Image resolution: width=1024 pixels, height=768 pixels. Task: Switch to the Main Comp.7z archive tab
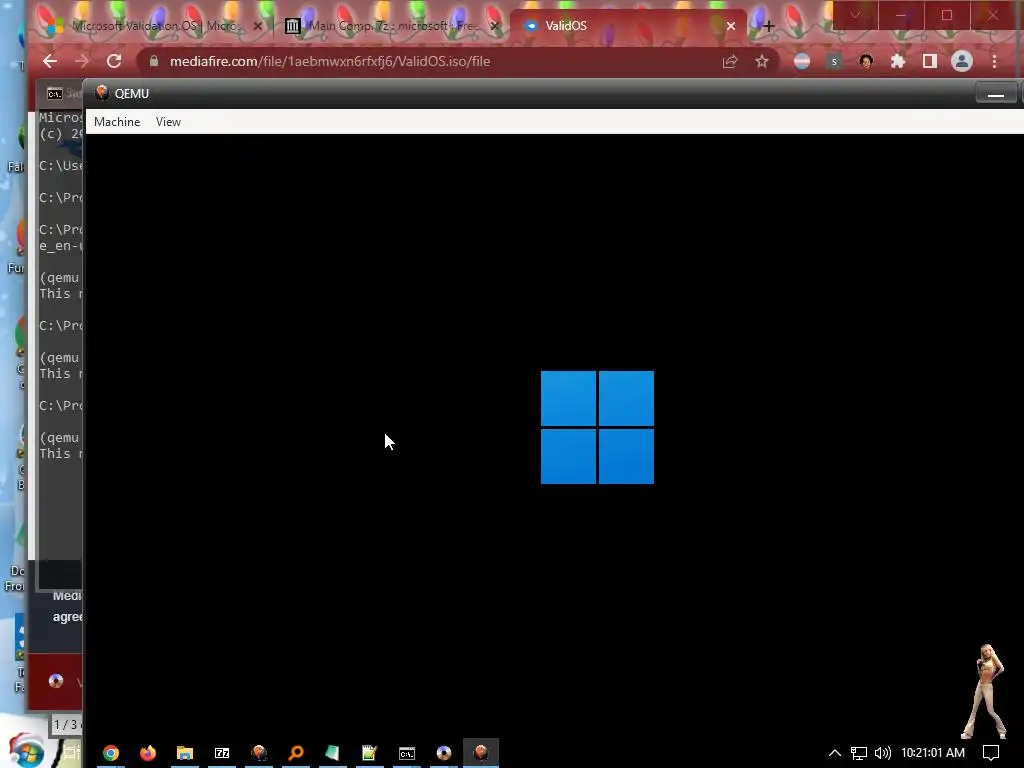(x=392, y=26)
